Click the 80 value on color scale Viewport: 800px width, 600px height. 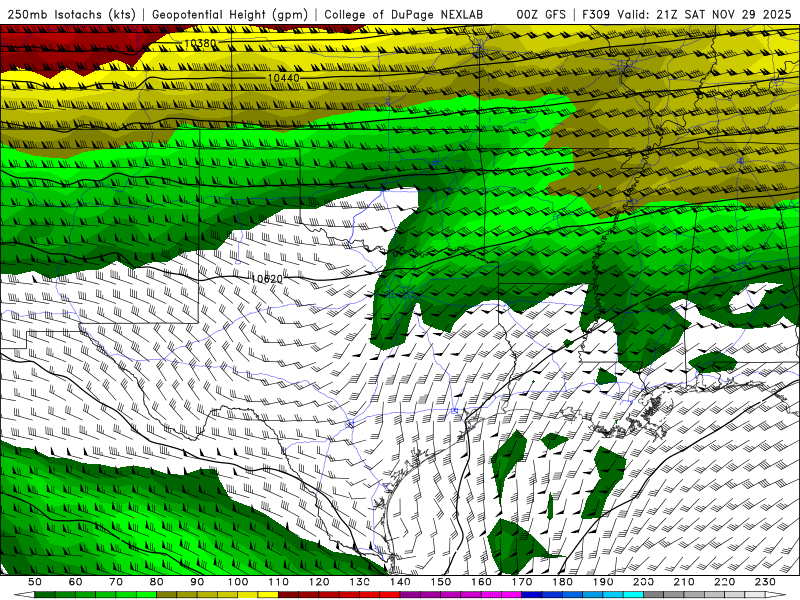pos(156,582)
